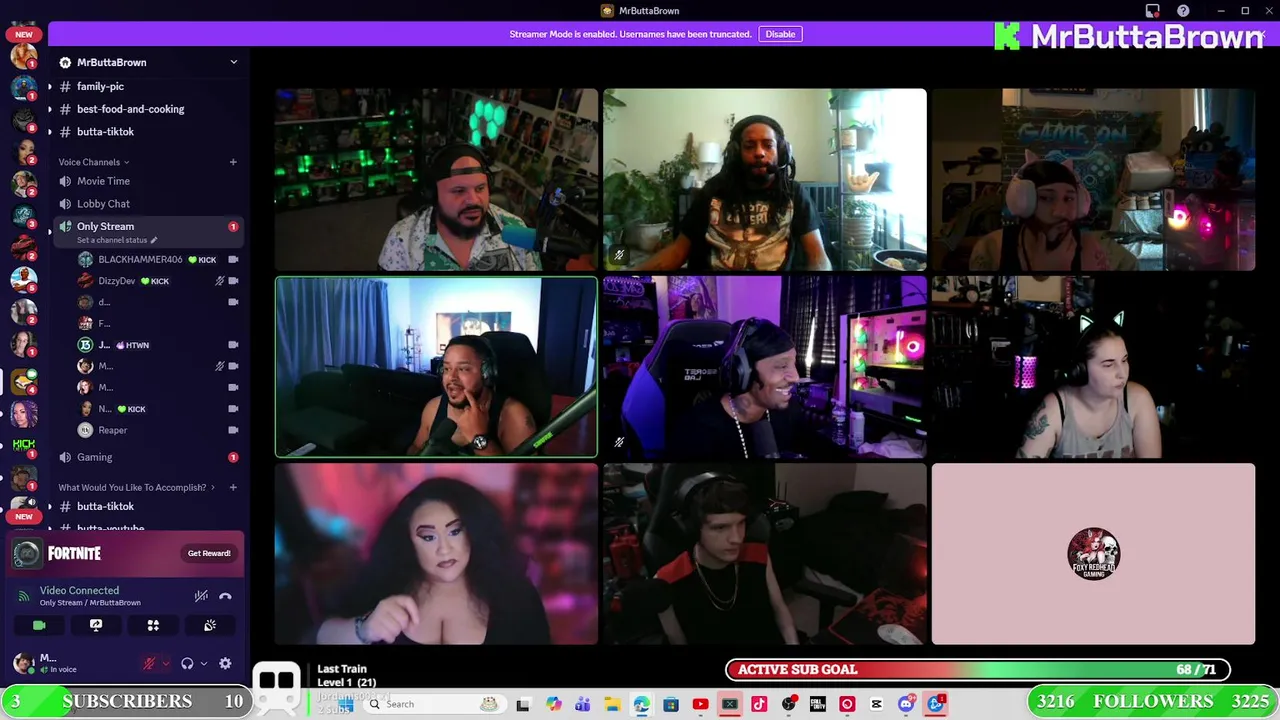Open User Settings gear
Screen dimensions: 1280x720
[x=225, y=663]
